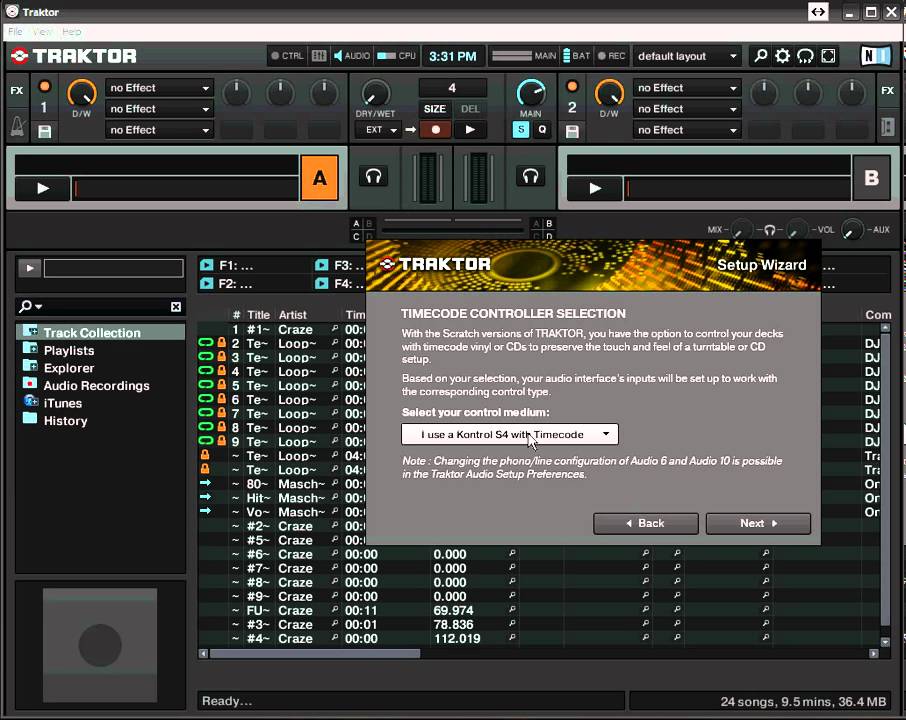Viewport: 906px width, 720px height.
Task: Play the loop recorder
Action: pyautogui.click(x=470, y=130)
